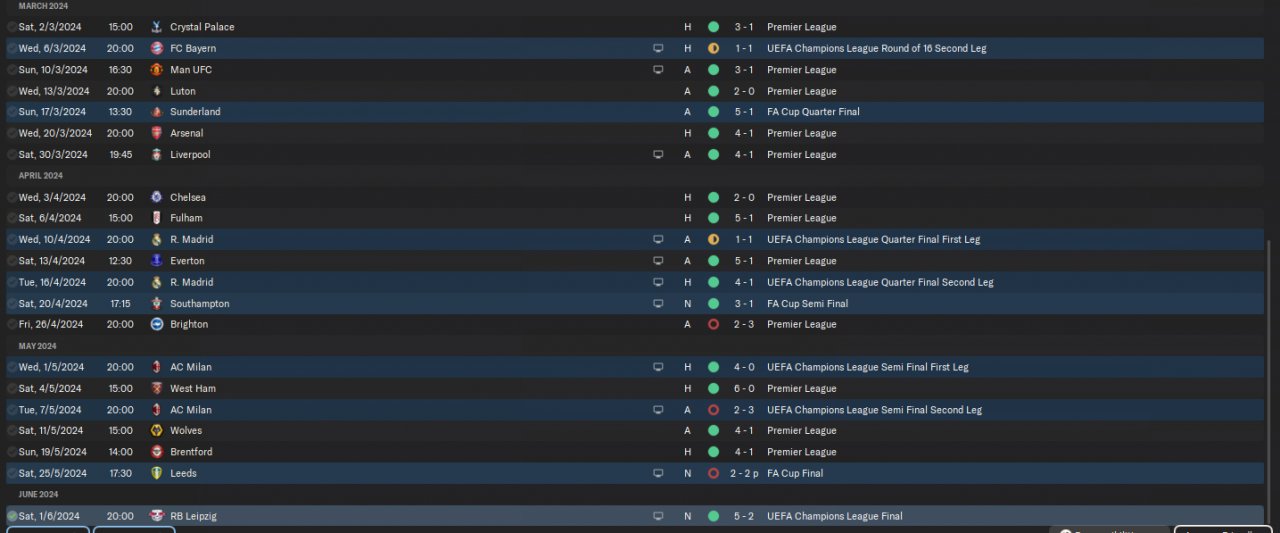The image size is (1280, 533).
Task: Tick the selection circle for Crystal Palace fixture
Action: pyautogui.click(x=12, y=27)
